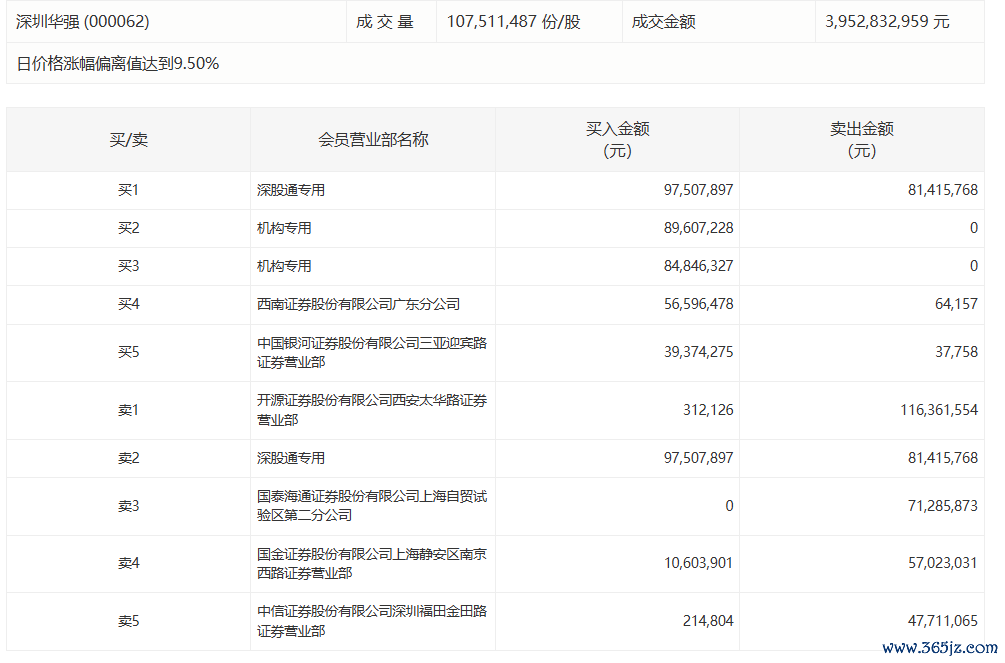Select the 买3 row label
This screenshot has height=663, width=1005.
pos(129,266)
